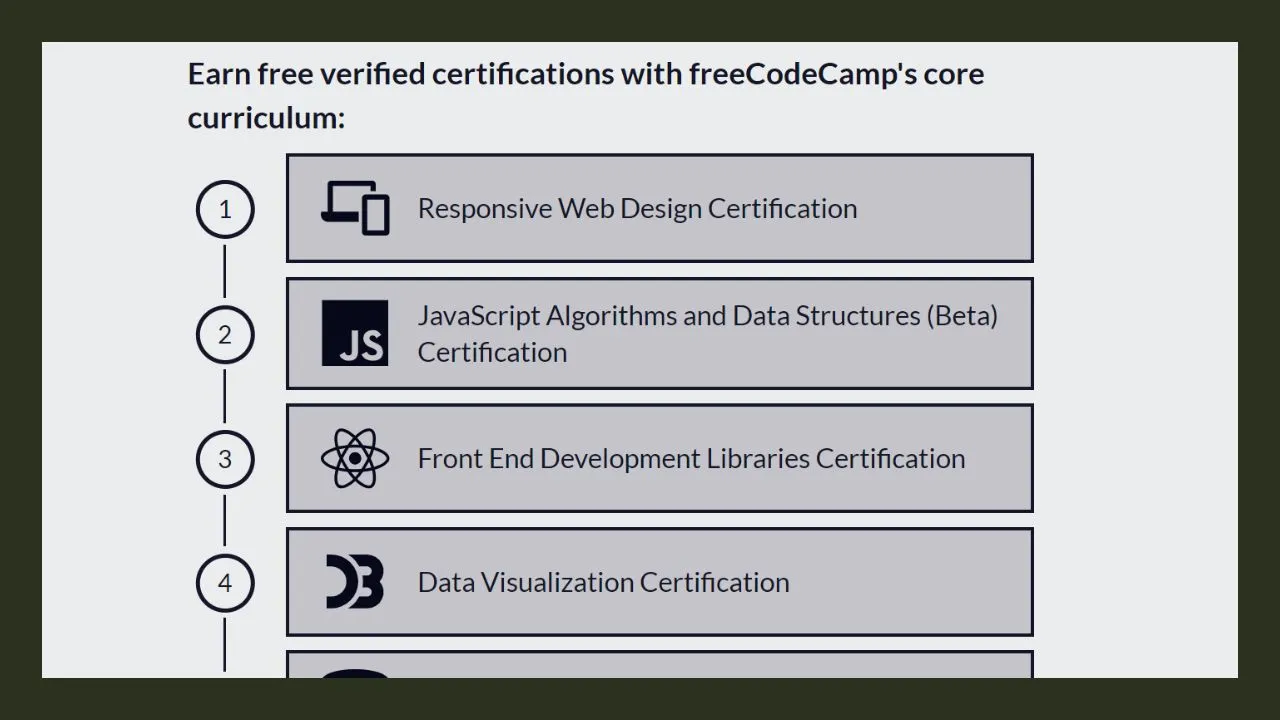
Task: Open JavaScript Algorithms and Data Structures Certification
Action: tap(660, 333)
